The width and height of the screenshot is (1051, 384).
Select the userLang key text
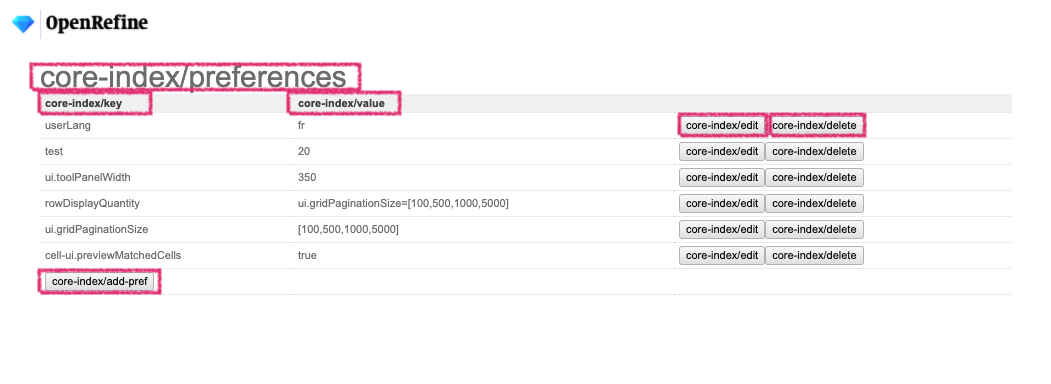point(68,125)
